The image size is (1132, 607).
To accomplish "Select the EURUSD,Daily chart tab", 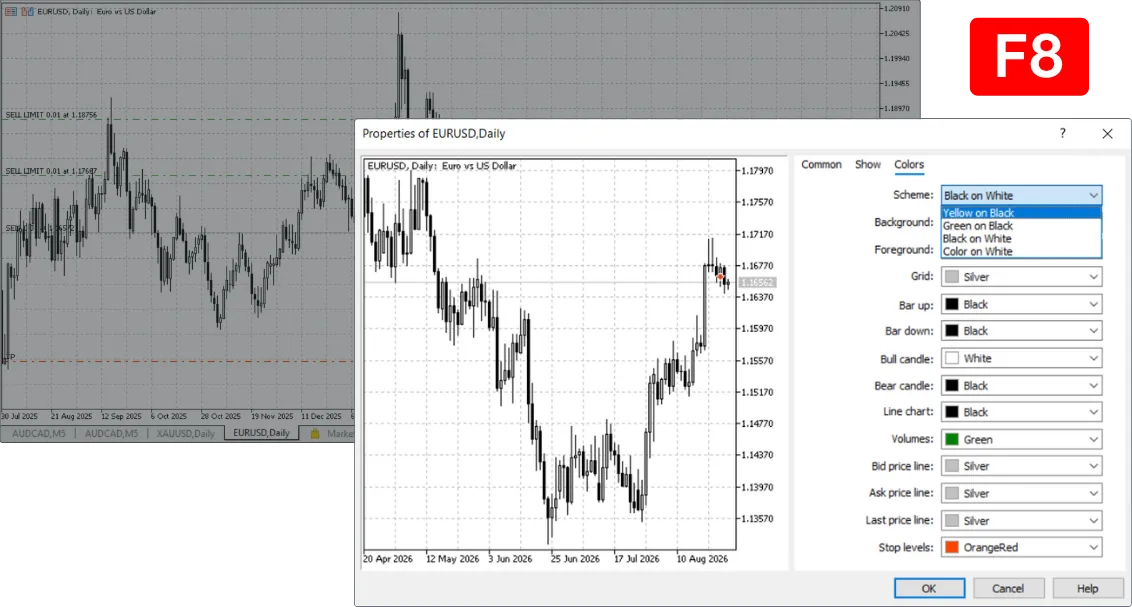I will point(261,433).
